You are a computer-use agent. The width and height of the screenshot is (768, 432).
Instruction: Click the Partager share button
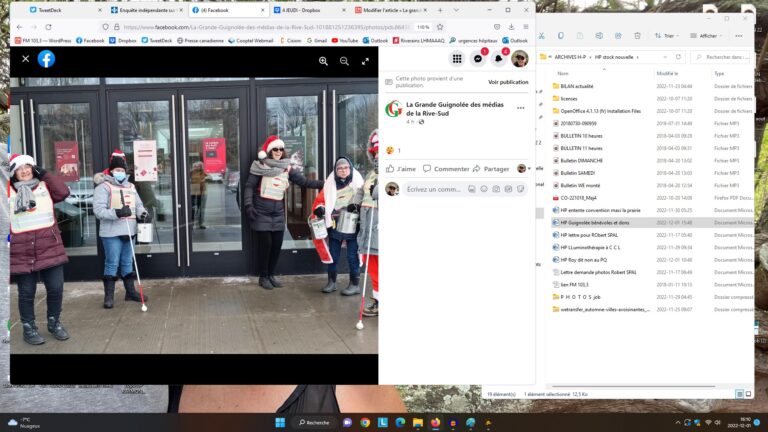point(492,169)
